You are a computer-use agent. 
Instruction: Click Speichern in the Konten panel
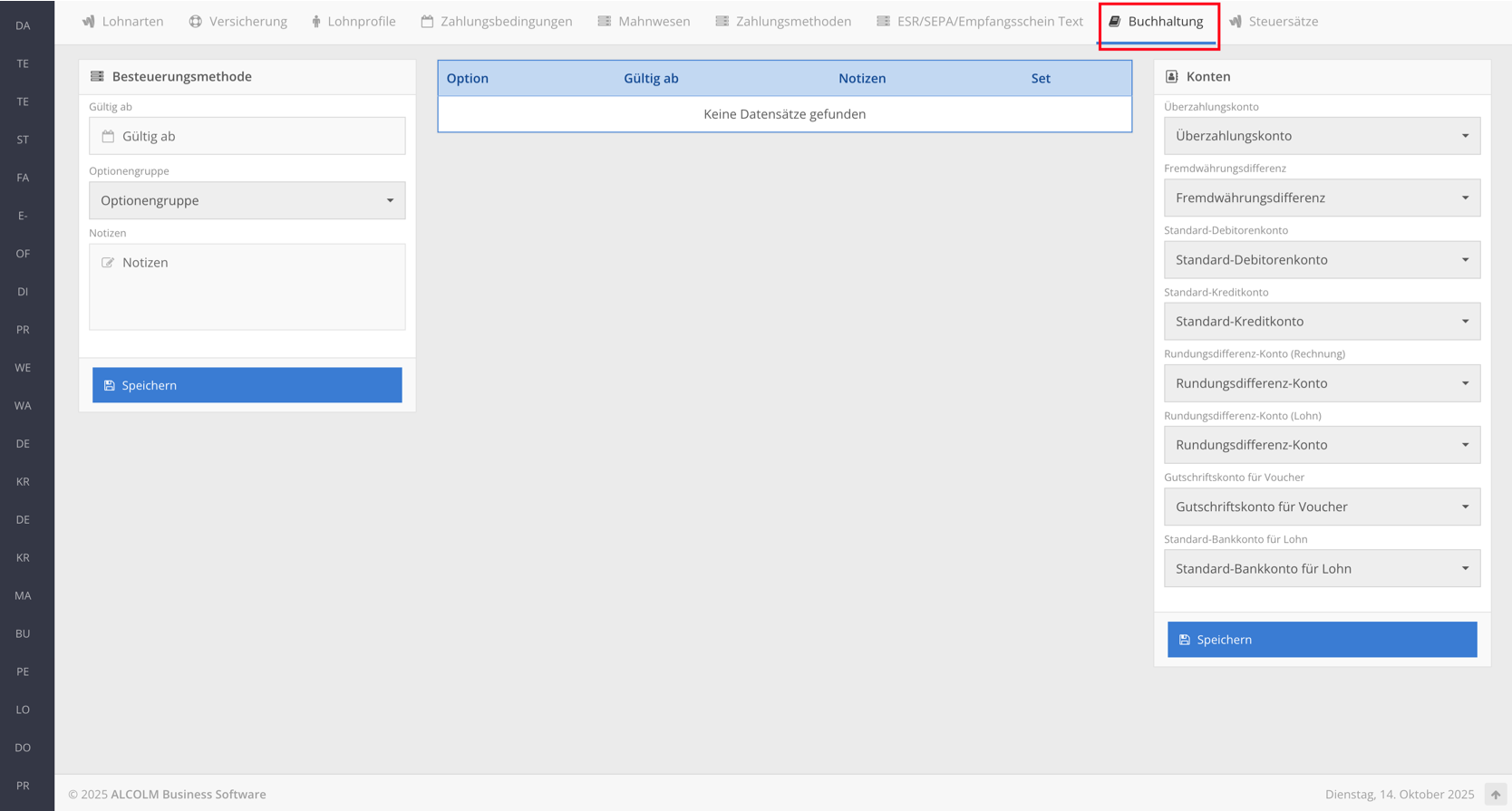coord(1321,640)
